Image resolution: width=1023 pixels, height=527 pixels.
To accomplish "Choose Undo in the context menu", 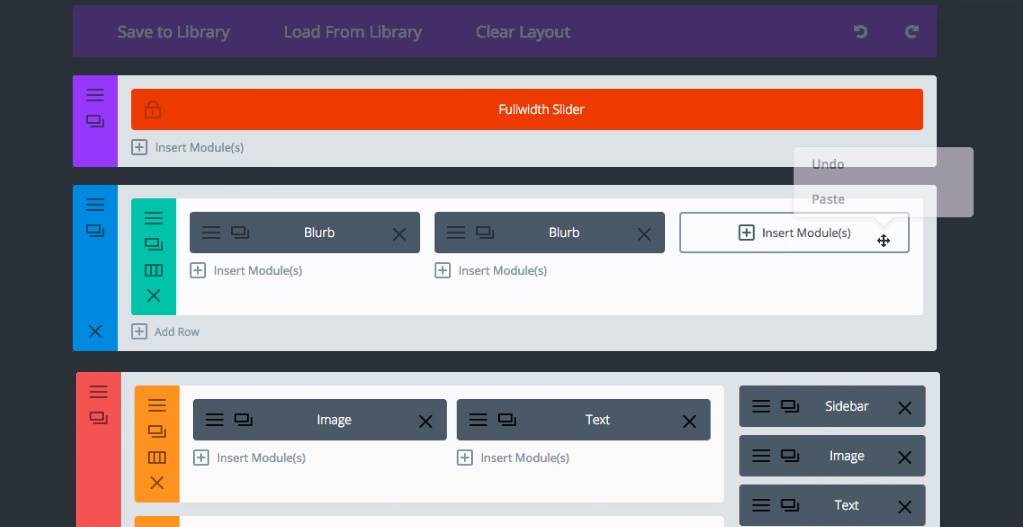I will tap(828, 164).
